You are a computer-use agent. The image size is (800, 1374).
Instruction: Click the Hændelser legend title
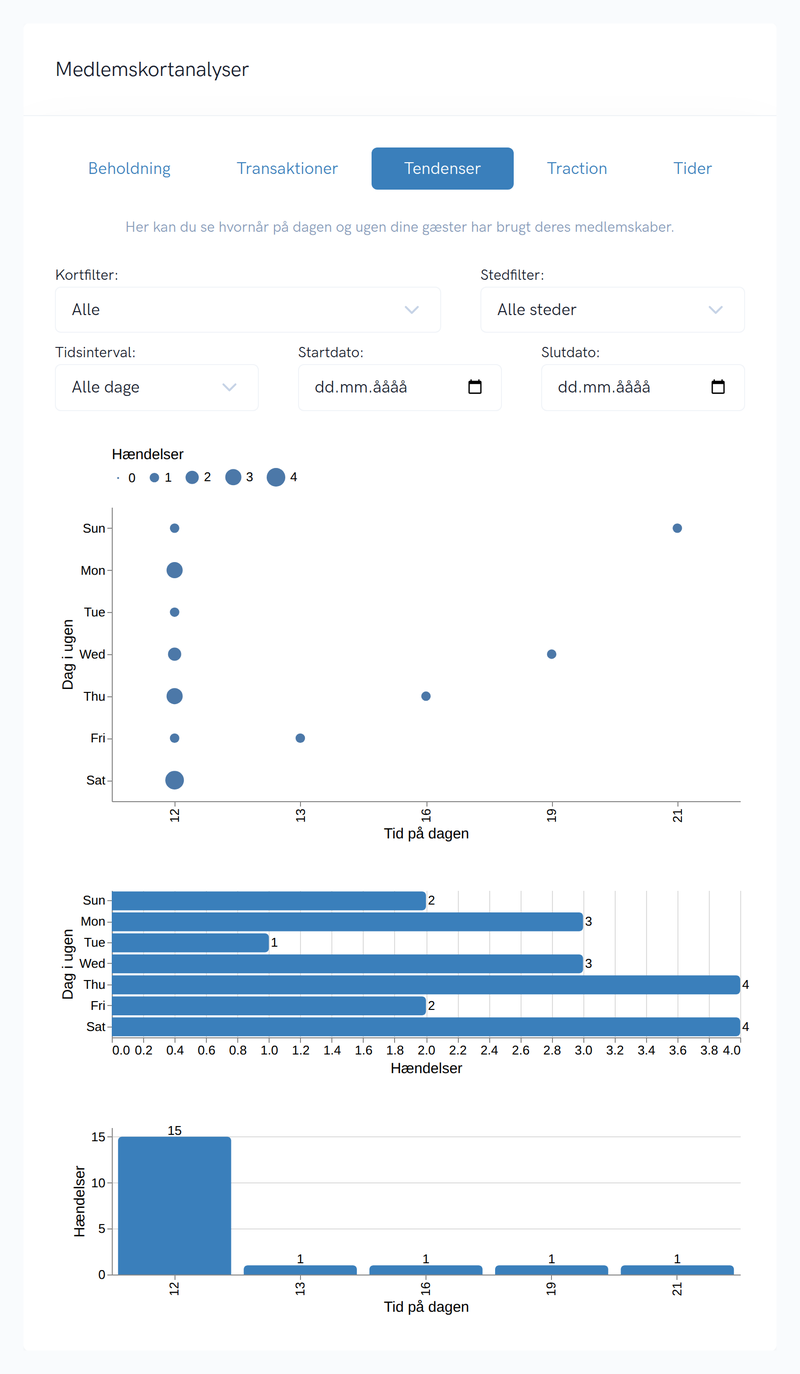[x=148, y=454]
